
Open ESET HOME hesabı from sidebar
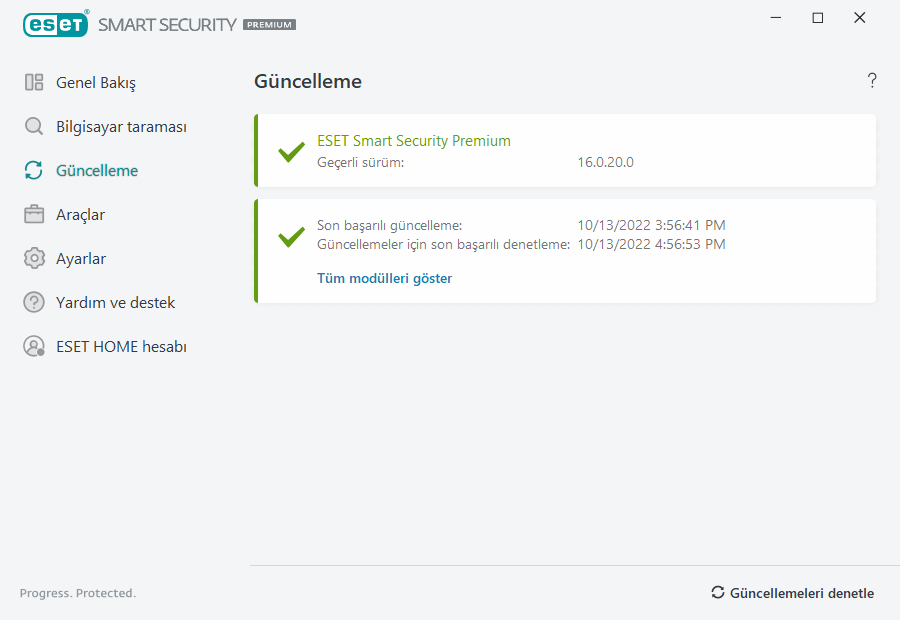pos(121,347)
